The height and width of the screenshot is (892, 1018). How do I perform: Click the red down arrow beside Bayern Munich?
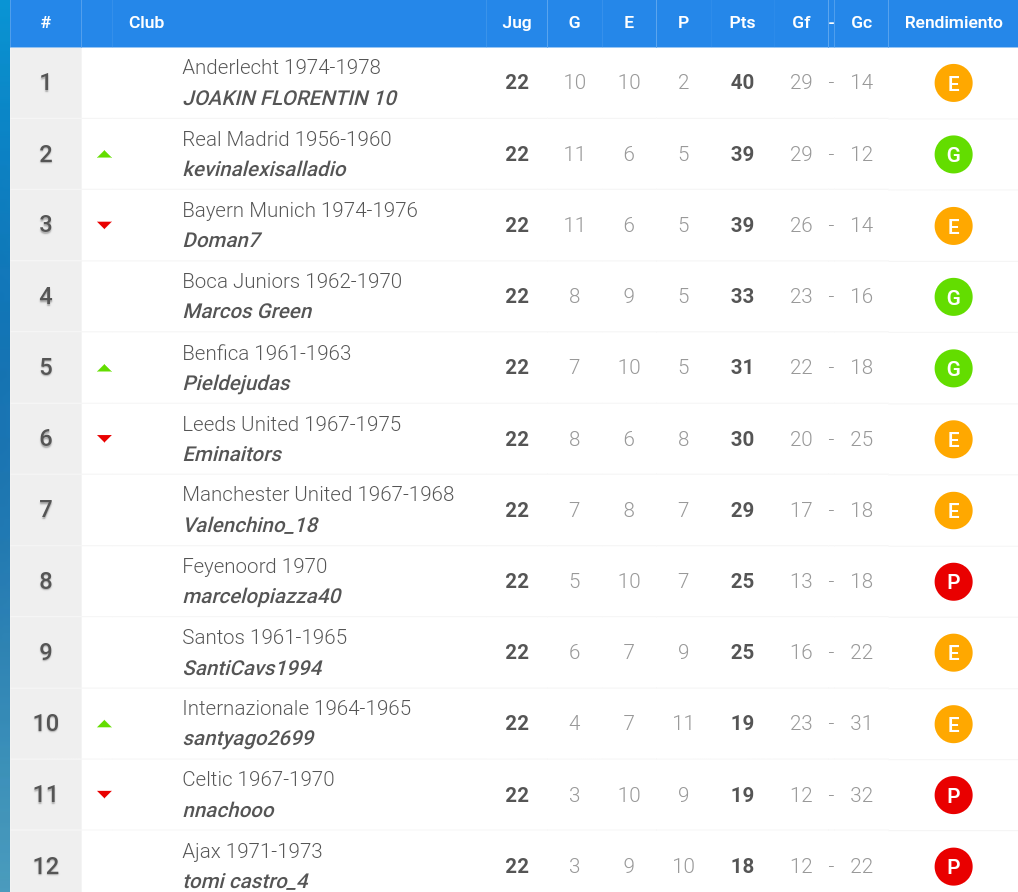(104, 225)
